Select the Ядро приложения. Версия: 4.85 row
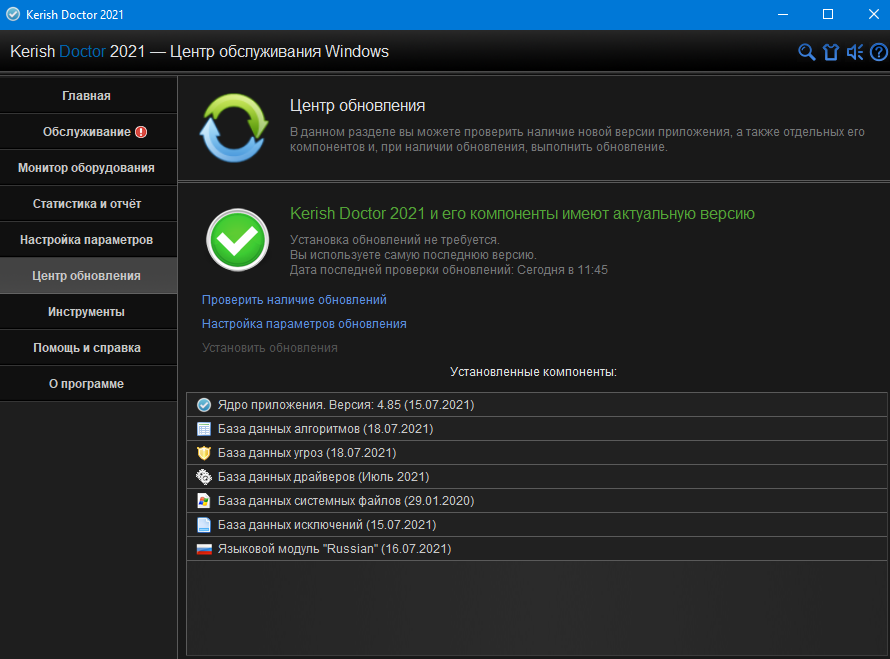The height and width of the screenshot is (659, 890). click(x=536, y=405)
